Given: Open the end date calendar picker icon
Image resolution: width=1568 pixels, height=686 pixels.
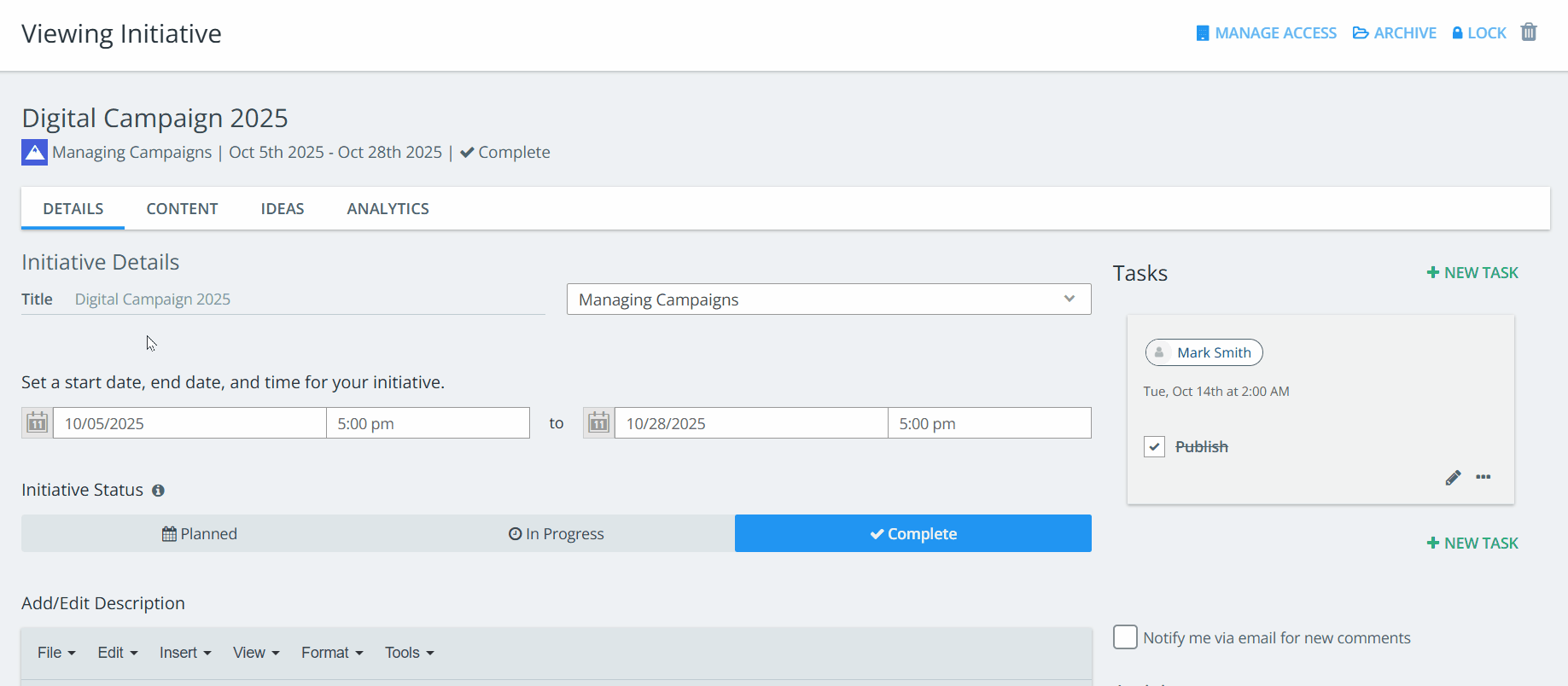Looking at the screenshot, I should tap(598, 423).
